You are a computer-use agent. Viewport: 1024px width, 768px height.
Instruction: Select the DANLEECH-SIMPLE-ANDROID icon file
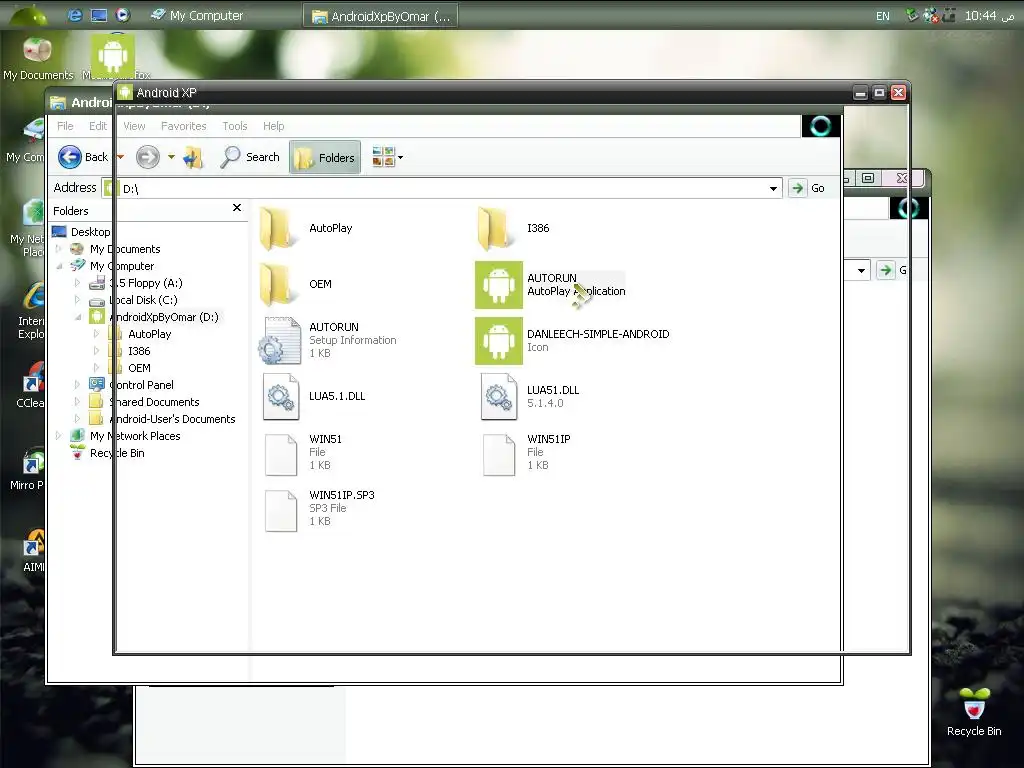499,341
